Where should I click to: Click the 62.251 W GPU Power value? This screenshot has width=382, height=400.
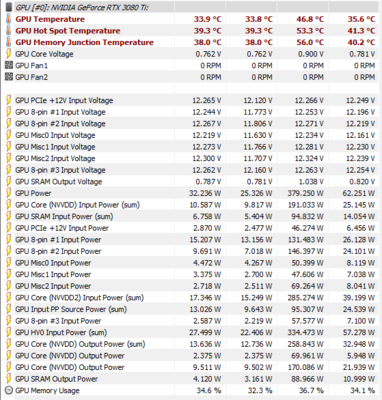pos(359,193)
